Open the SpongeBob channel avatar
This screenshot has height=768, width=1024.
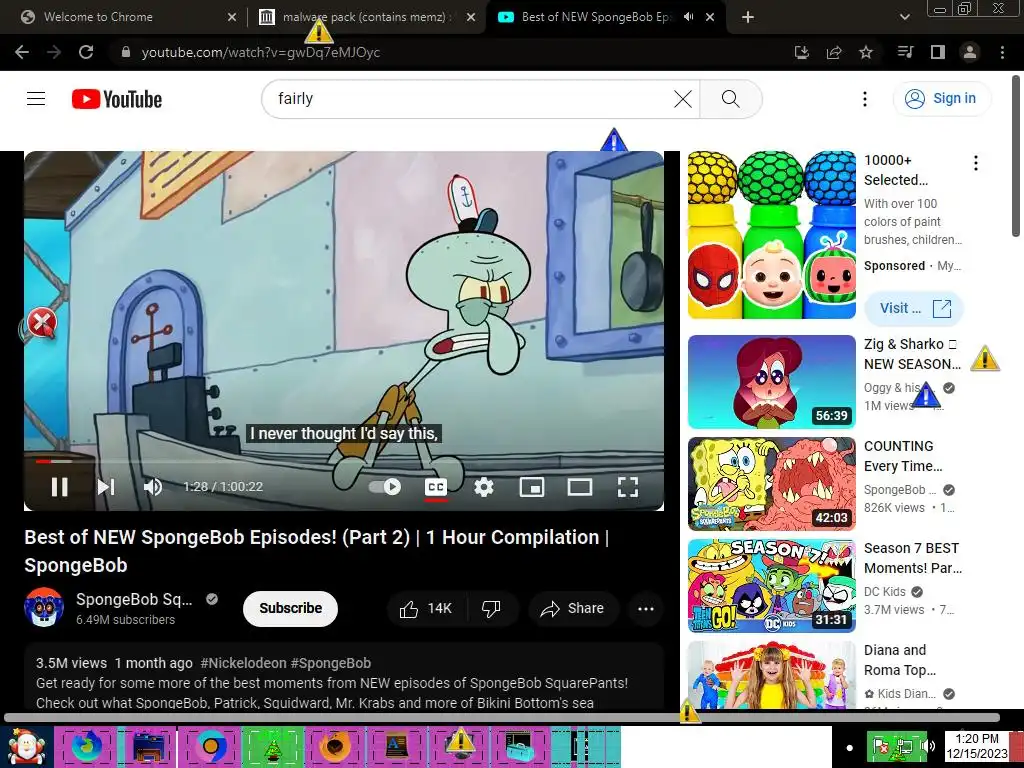pyautogui.click(x=44, y=607)
